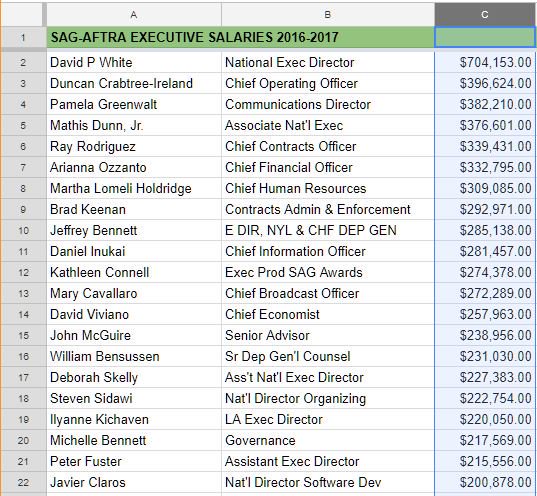Click the Chief Operating Officer cell

click(328, 83)
